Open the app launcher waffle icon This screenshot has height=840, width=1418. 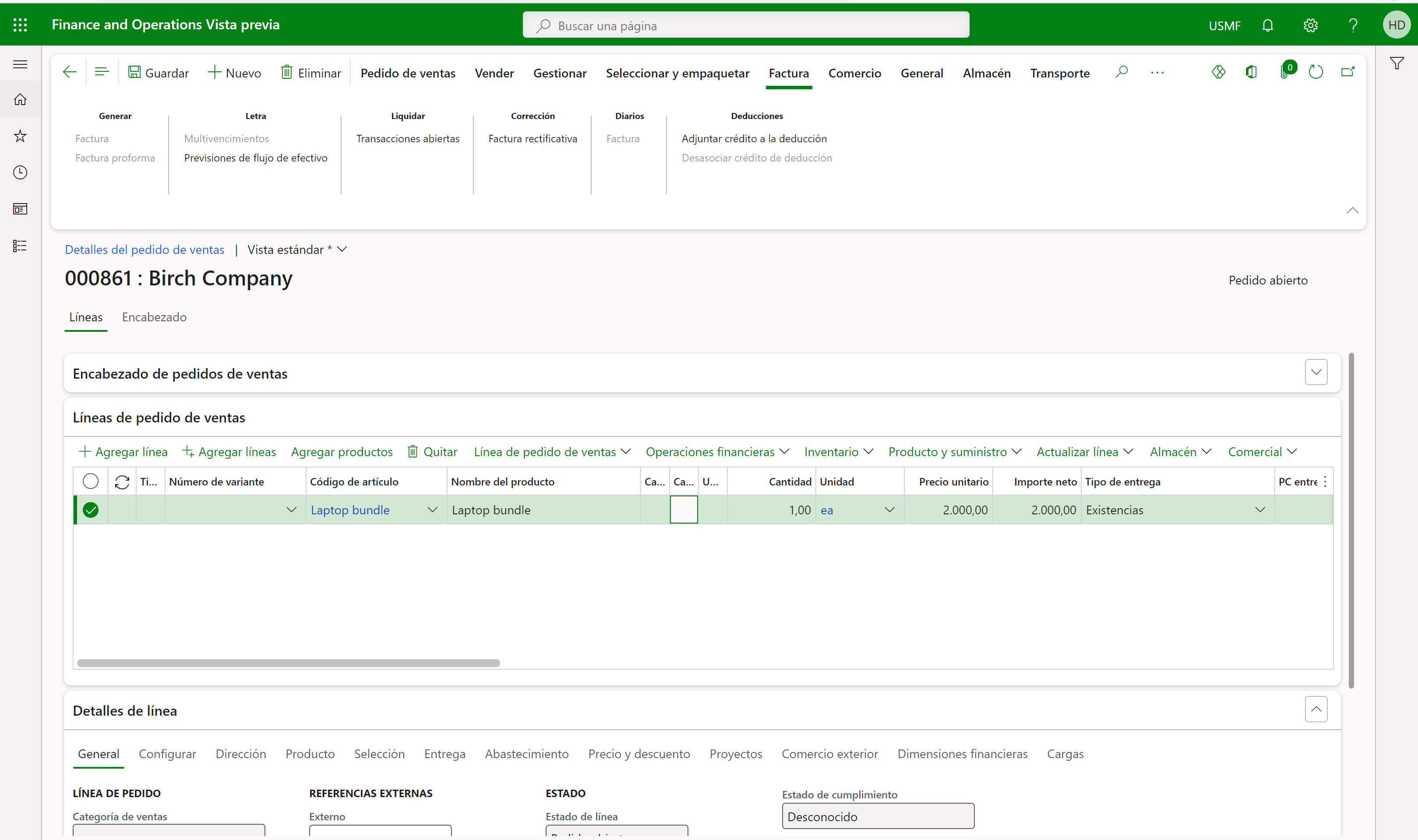(21, 25)
